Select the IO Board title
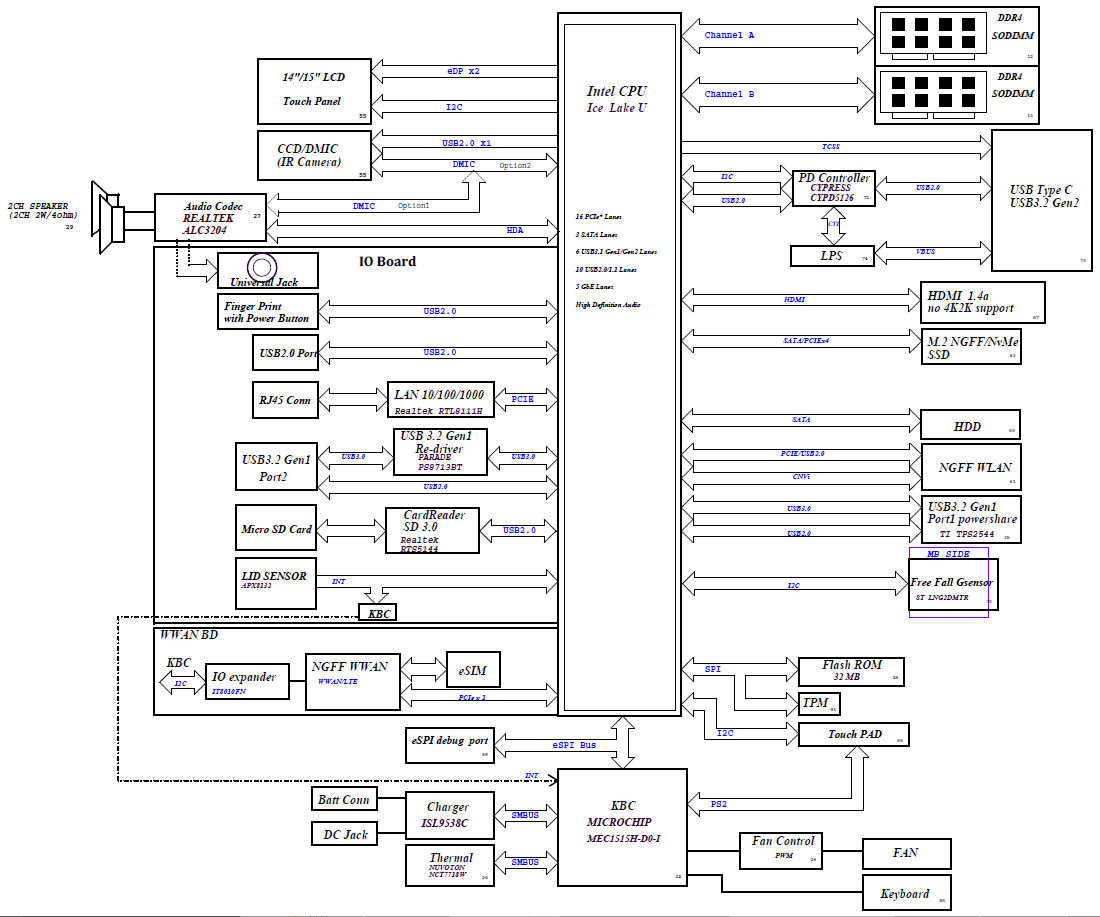The image size is (1100, 917). click(x=387, y=262)
